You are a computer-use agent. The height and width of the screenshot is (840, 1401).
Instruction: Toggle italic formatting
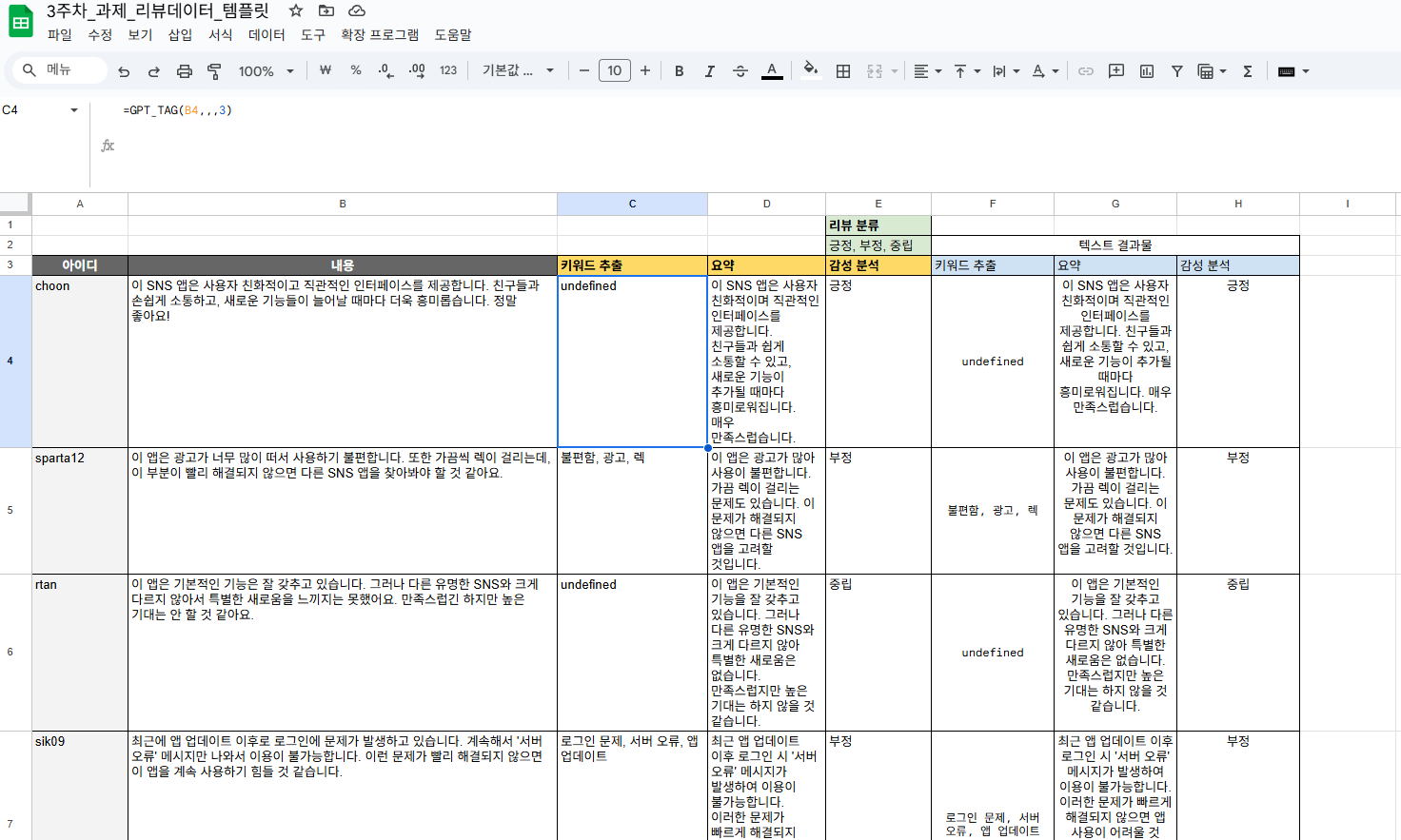click(x=710, y=71)
